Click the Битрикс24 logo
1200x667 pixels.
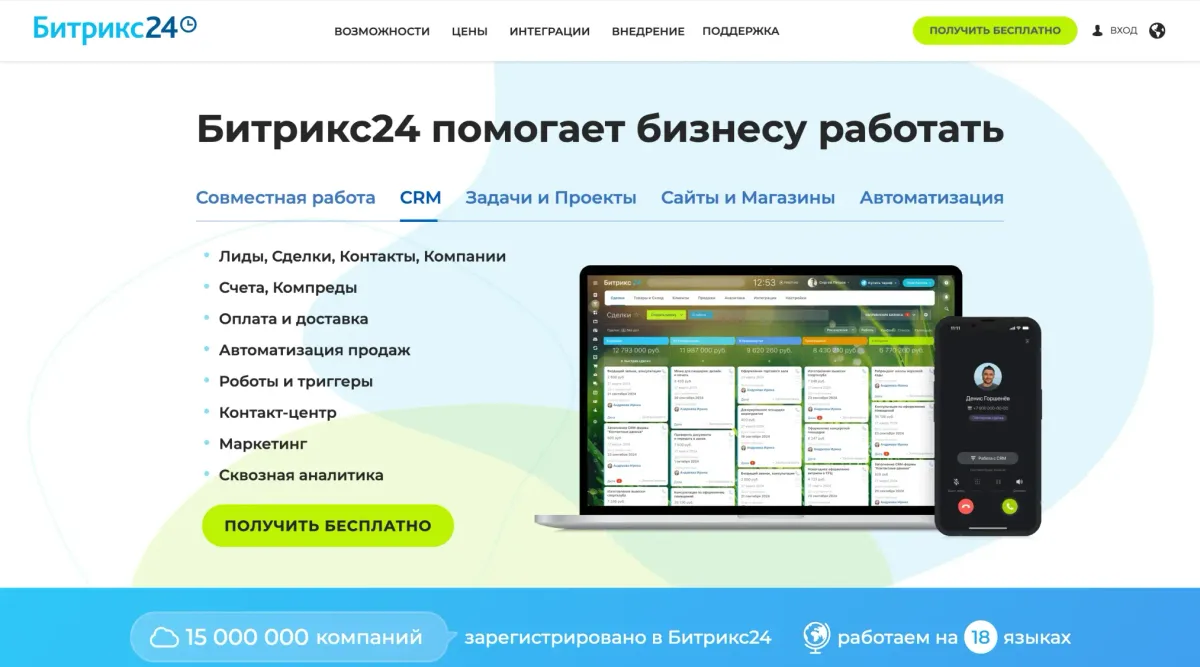[x=114, y=28]
